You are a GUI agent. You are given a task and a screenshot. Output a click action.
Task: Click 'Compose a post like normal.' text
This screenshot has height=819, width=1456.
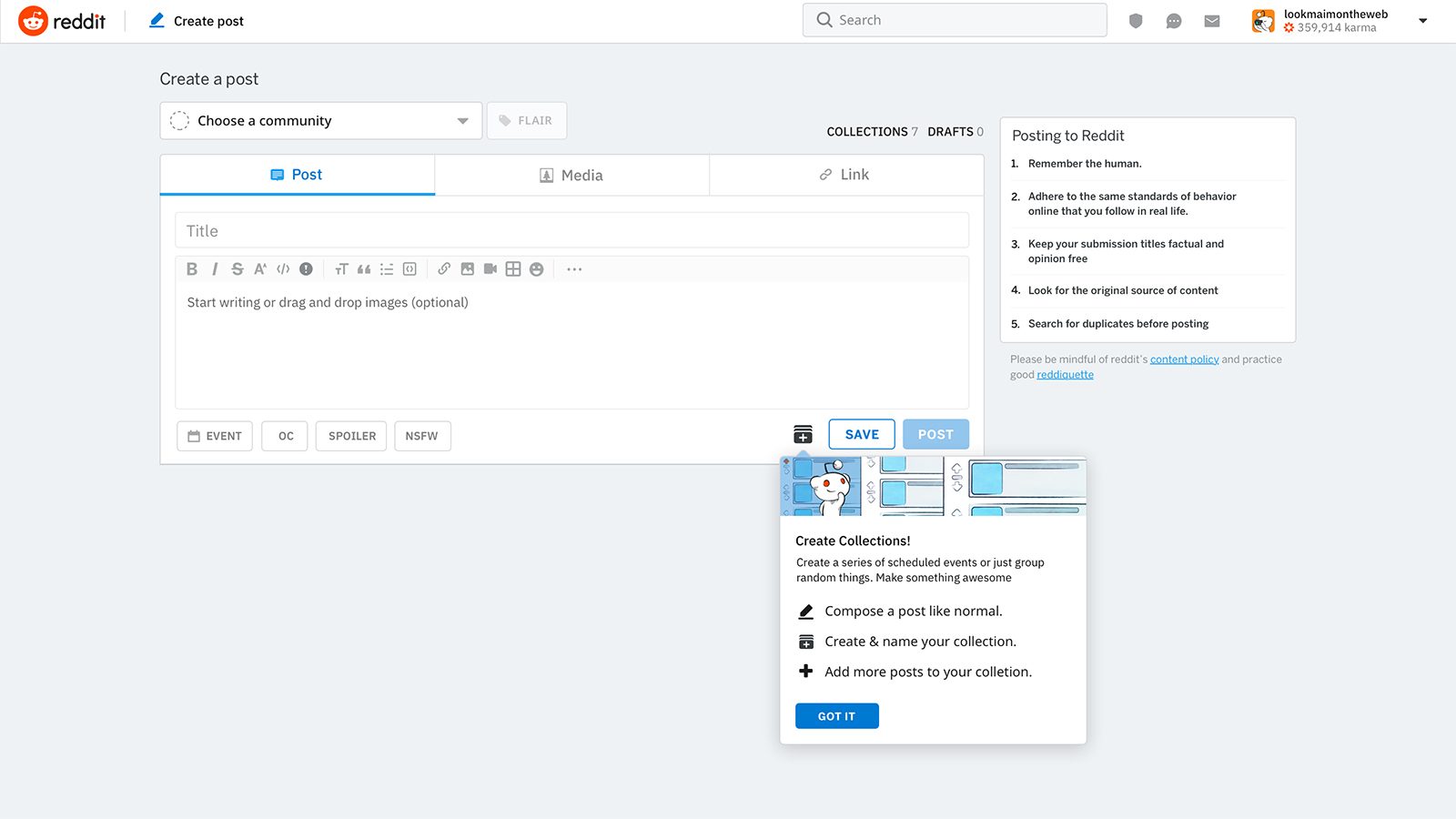914,612
